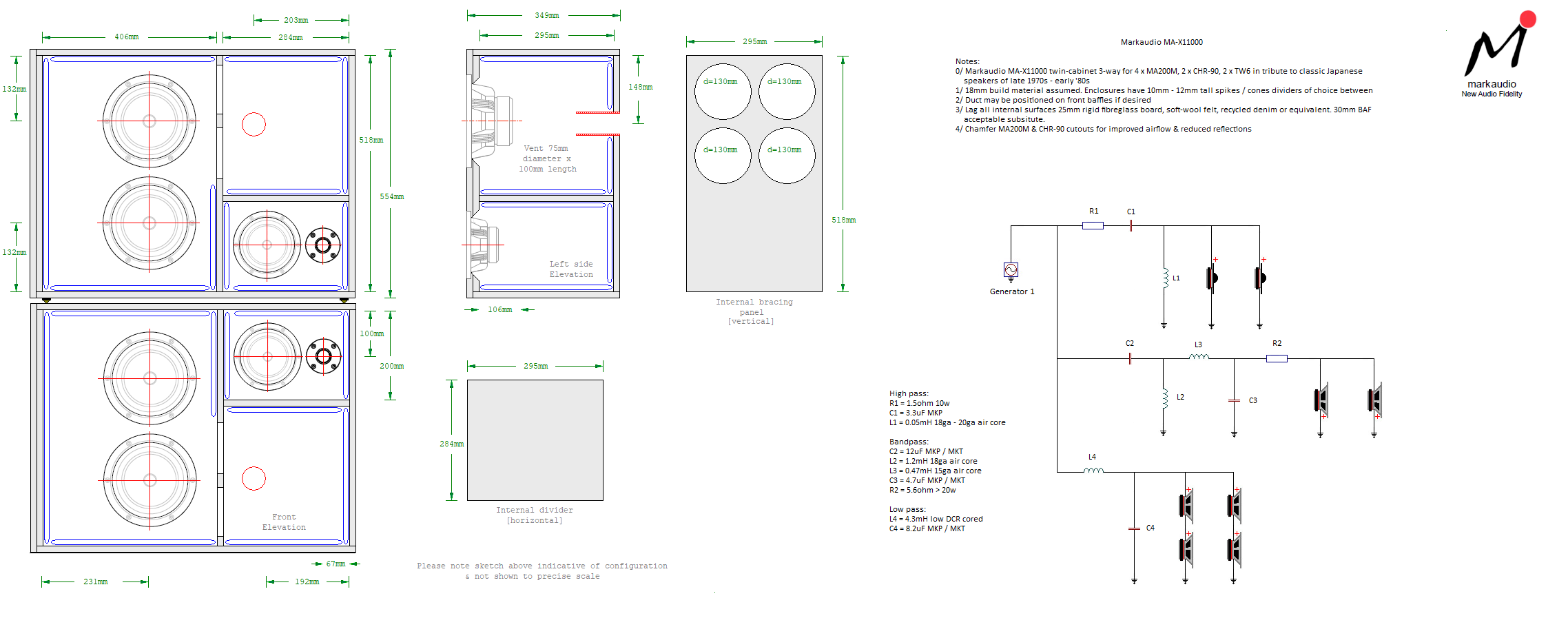Select the C2 capacitor symbol
The image size is (1568, 638).
click(x=1130, y=358)
